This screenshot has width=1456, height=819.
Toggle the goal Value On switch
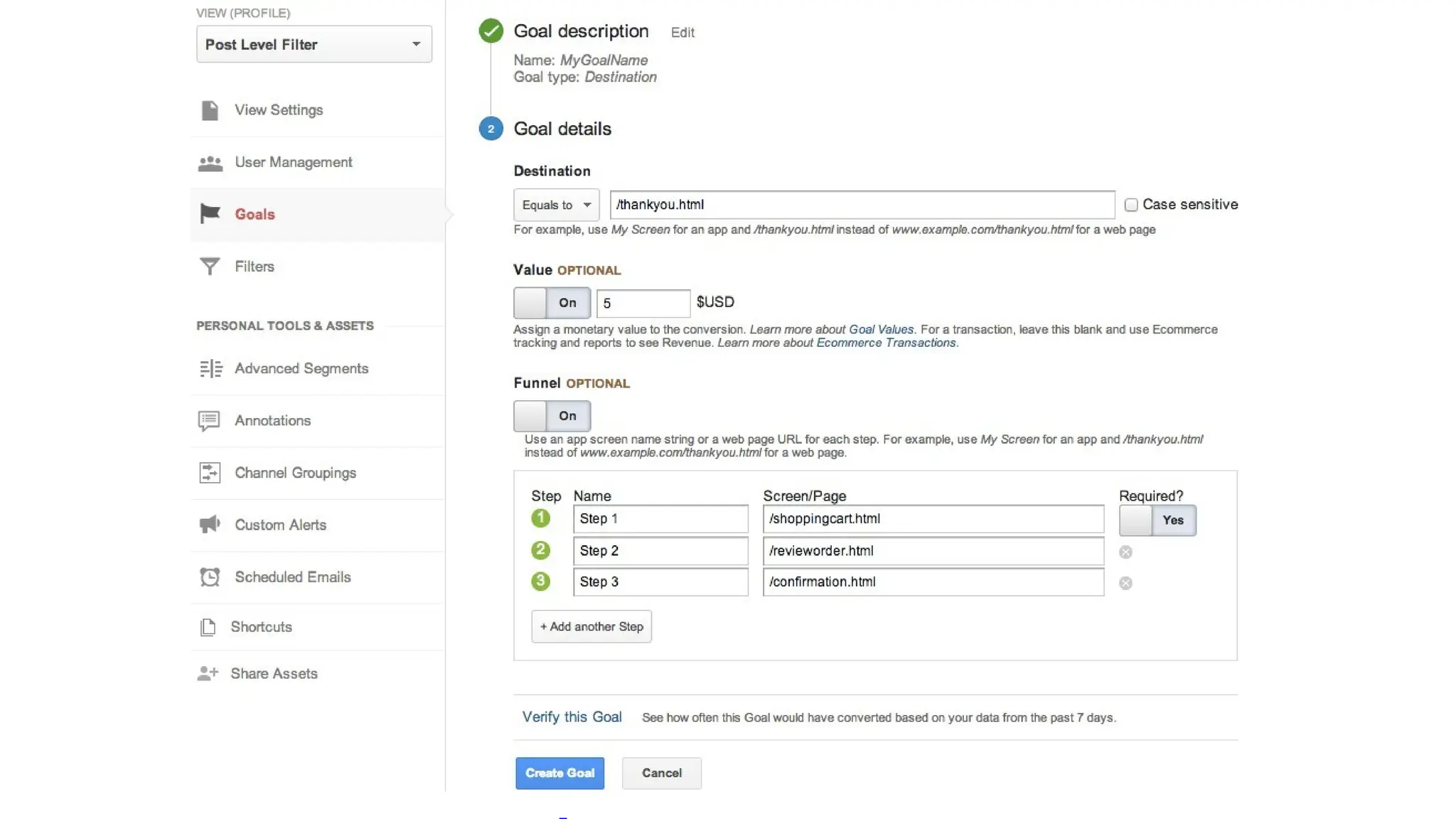(x=552, y=303)
